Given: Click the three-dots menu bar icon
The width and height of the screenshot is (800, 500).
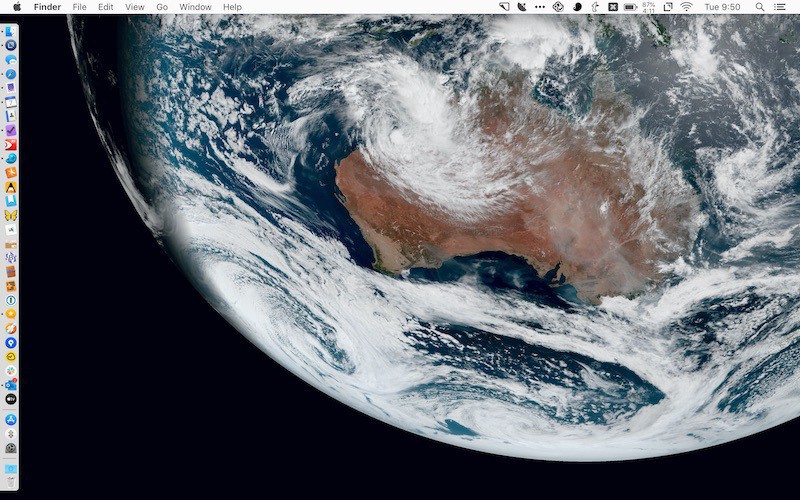Looking at the screenshot, I should 540,7.
